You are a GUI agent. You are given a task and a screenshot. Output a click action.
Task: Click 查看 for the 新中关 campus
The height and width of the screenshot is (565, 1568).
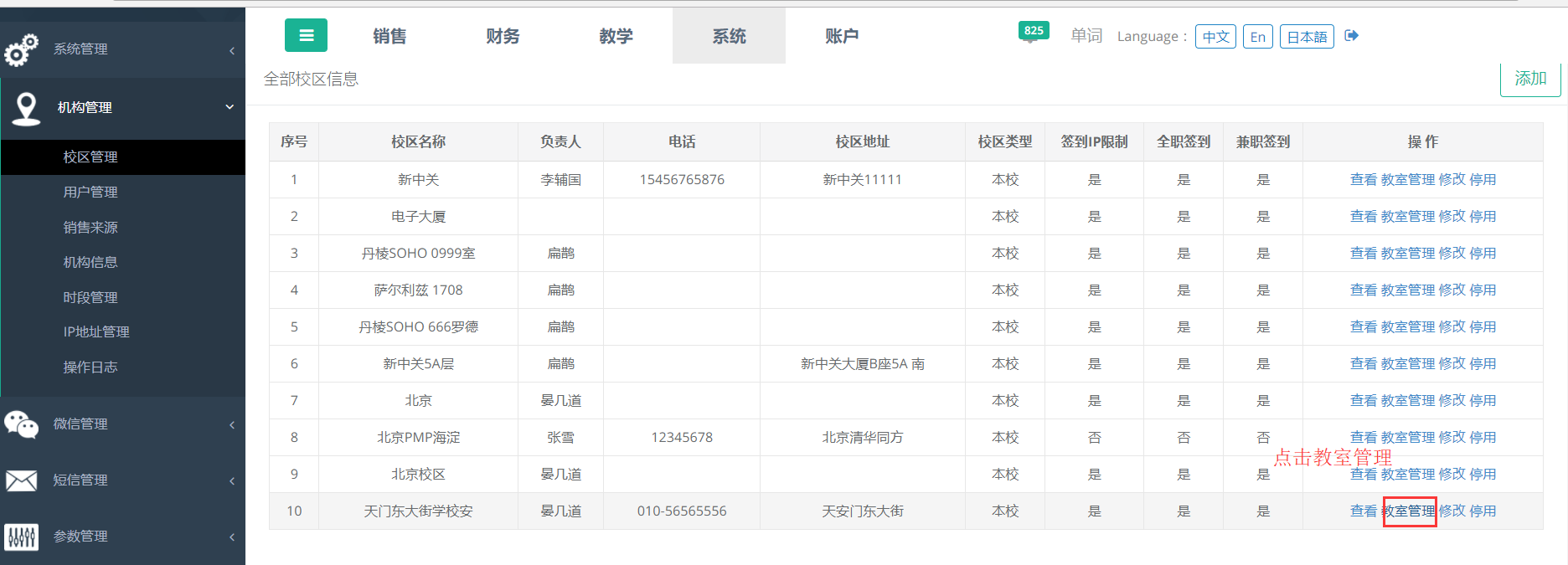1364,180
